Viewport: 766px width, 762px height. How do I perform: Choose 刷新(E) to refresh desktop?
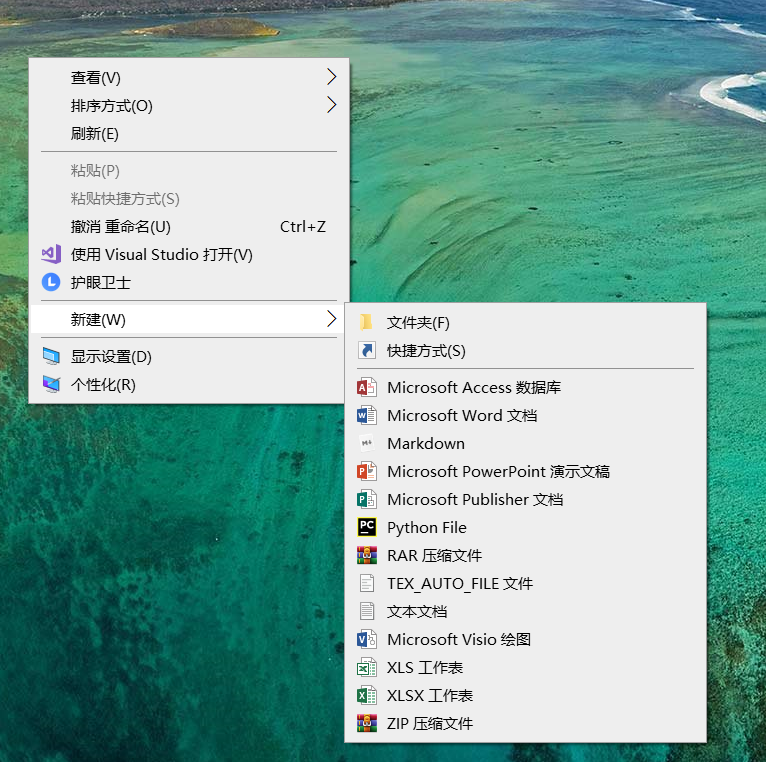pyautogui.click(x=189, y=133)
